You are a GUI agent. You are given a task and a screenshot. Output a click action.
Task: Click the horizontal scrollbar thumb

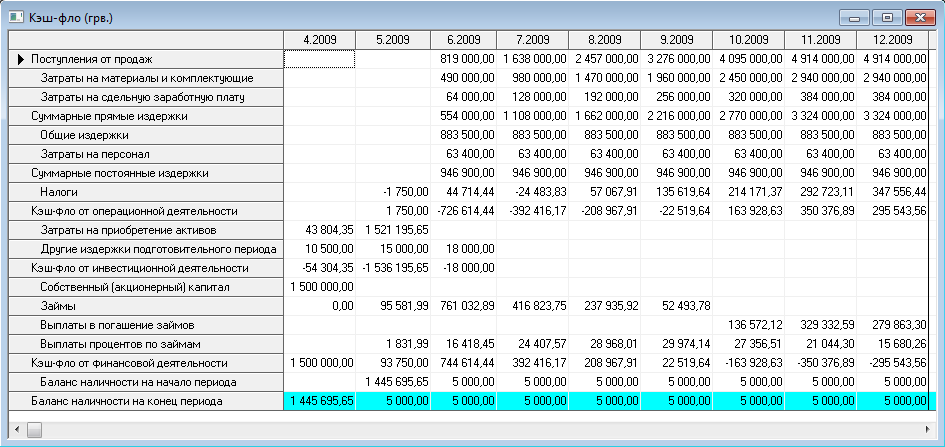pyautogui.click(x=35, y=430)
